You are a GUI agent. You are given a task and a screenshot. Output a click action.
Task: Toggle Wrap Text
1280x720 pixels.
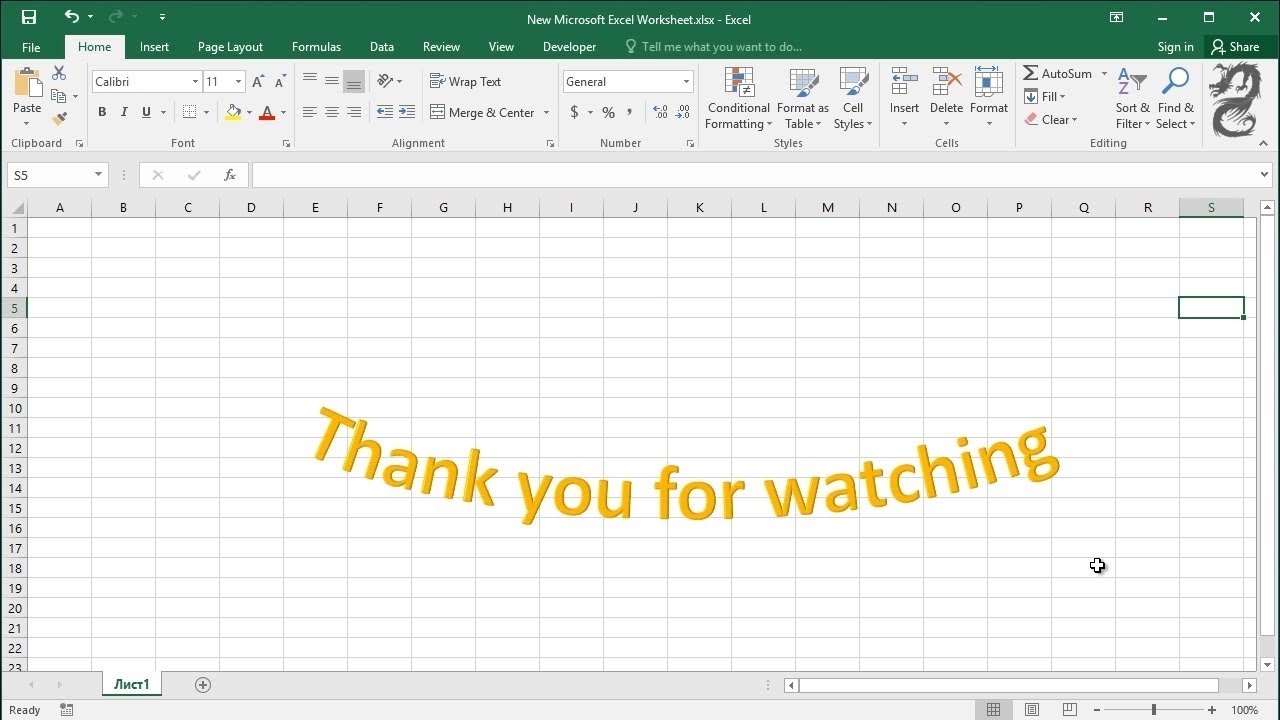coord(465,82)
